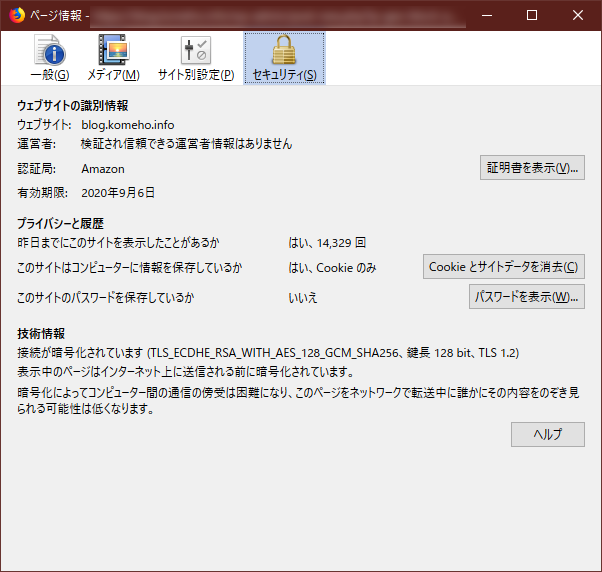Image resolution: width=602 pixels, height=572 pixels.
Task: Click the visit count はい、14,329 回
Action: click(327, 243)
